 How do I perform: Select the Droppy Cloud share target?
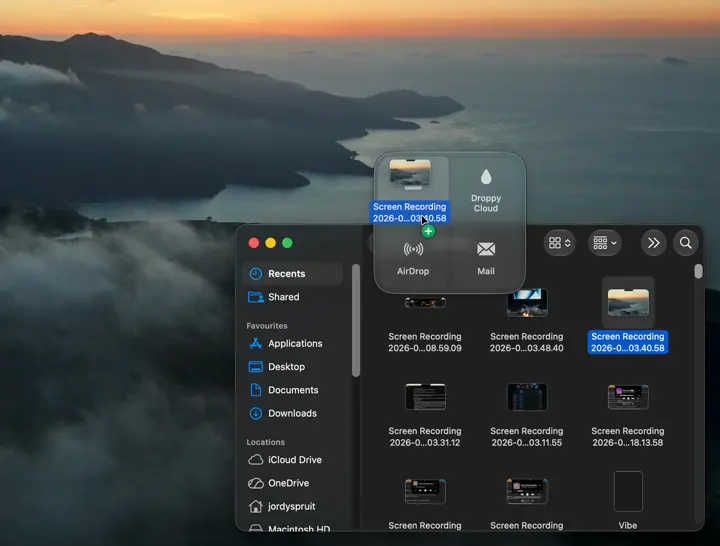click(486, 191)
